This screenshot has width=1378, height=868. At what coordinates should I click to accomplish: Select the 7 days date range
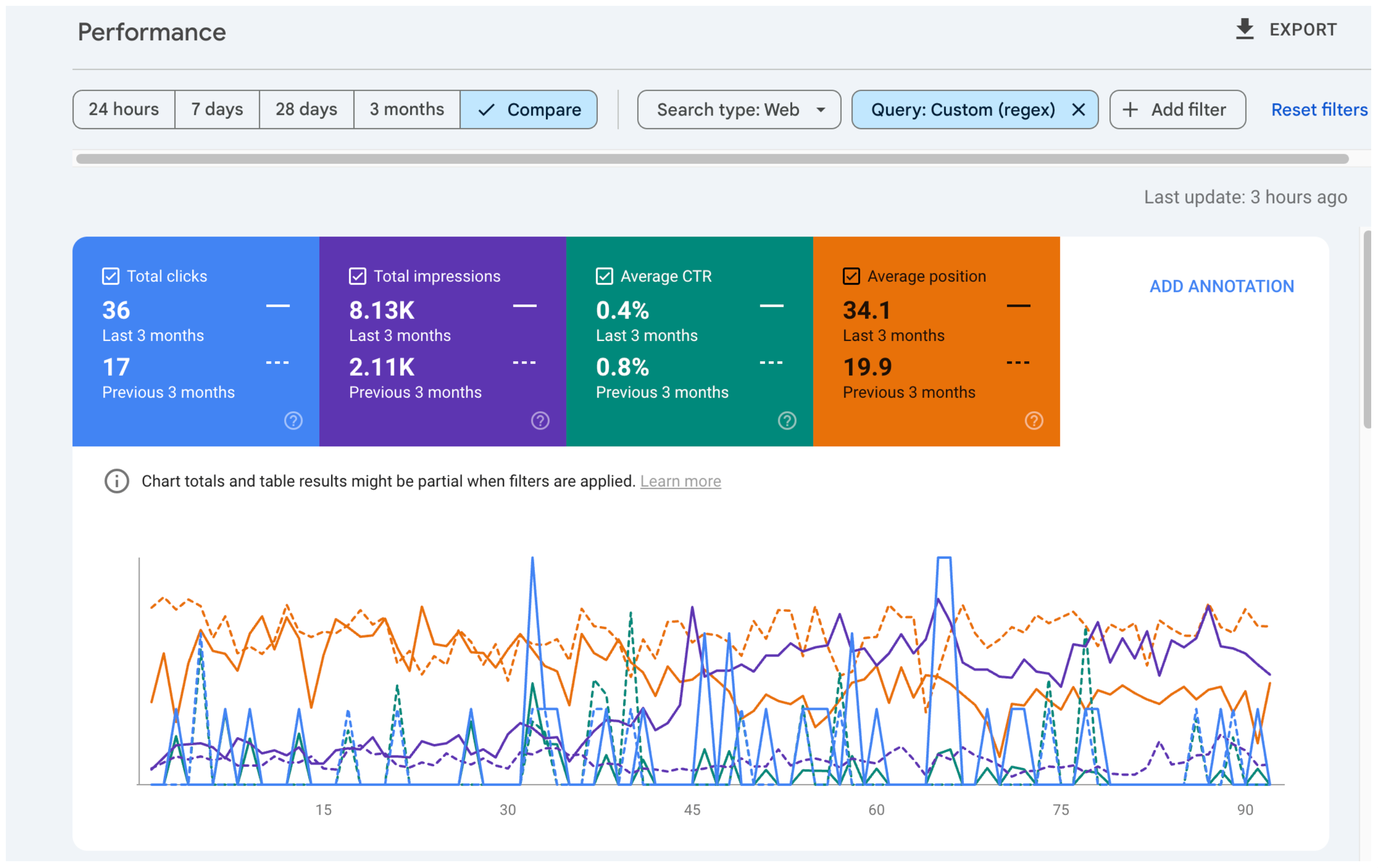217,109
